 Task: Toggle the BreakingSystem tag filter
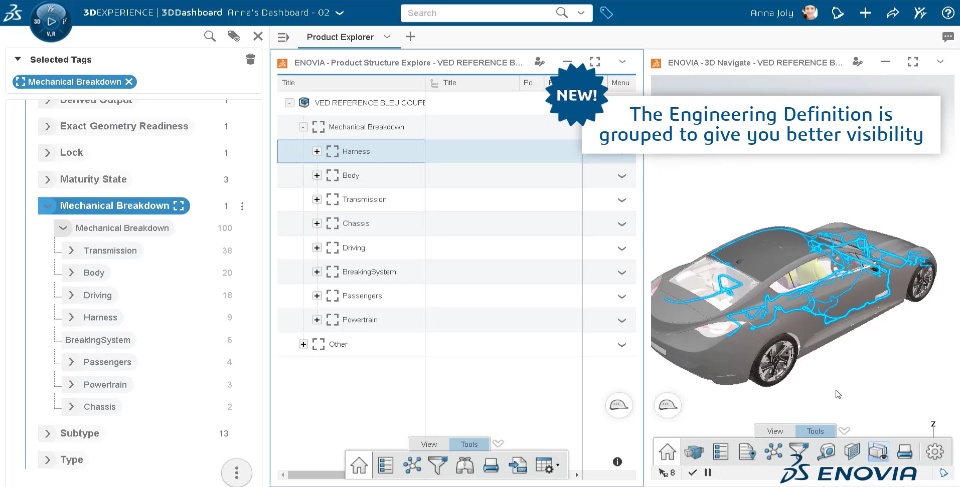[98, 340]
